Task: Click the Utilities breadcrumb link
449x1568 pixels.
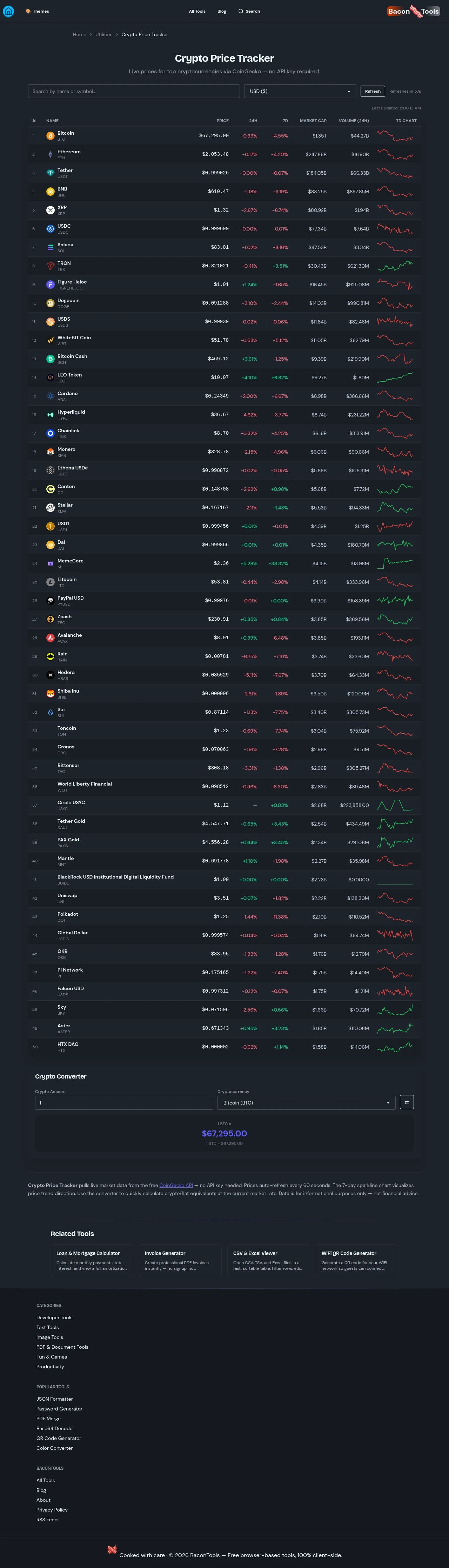Action: coord(103,35)
